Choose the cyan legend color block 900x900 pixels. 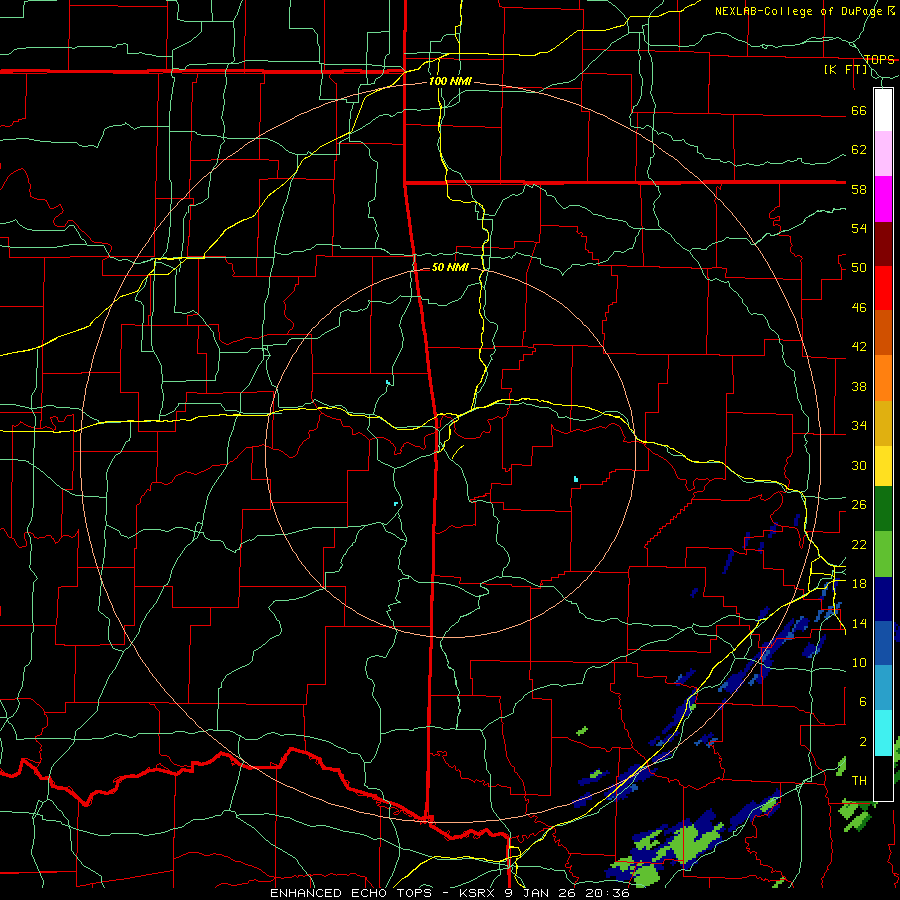883,733
